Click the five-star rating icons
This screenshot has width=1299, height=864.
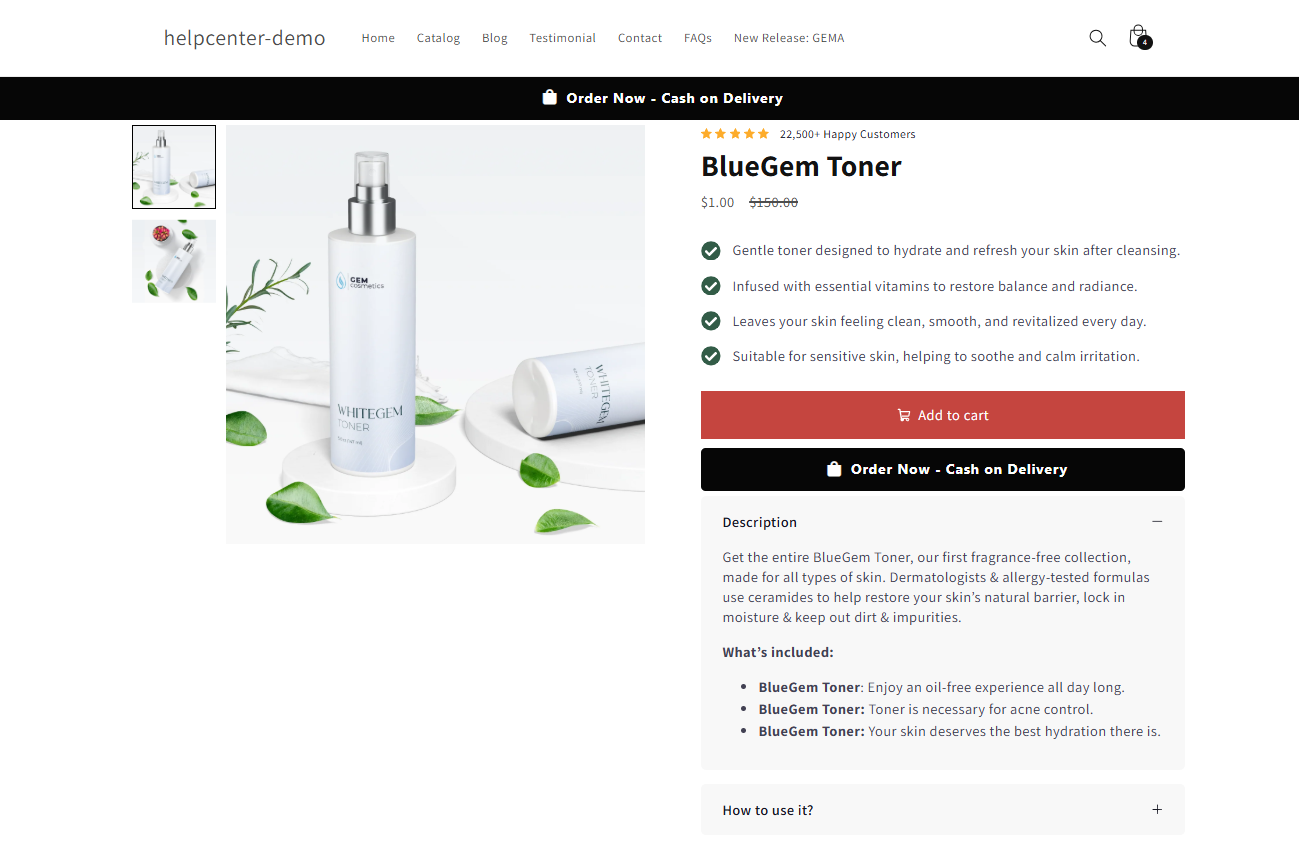pos(735,134)
